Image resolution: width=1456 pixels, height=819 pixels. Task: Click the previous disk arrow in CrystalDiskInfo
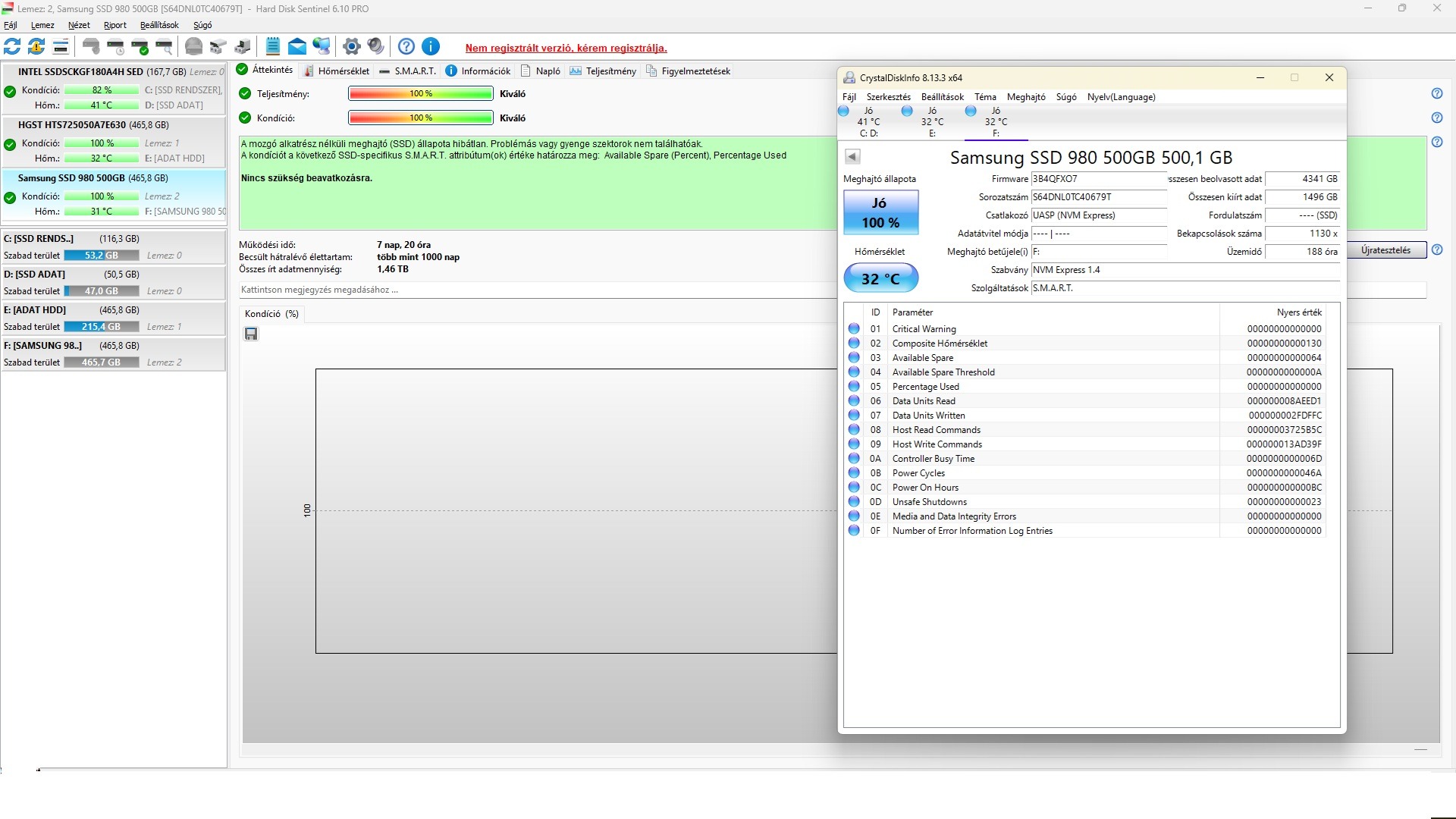(852, 157)
